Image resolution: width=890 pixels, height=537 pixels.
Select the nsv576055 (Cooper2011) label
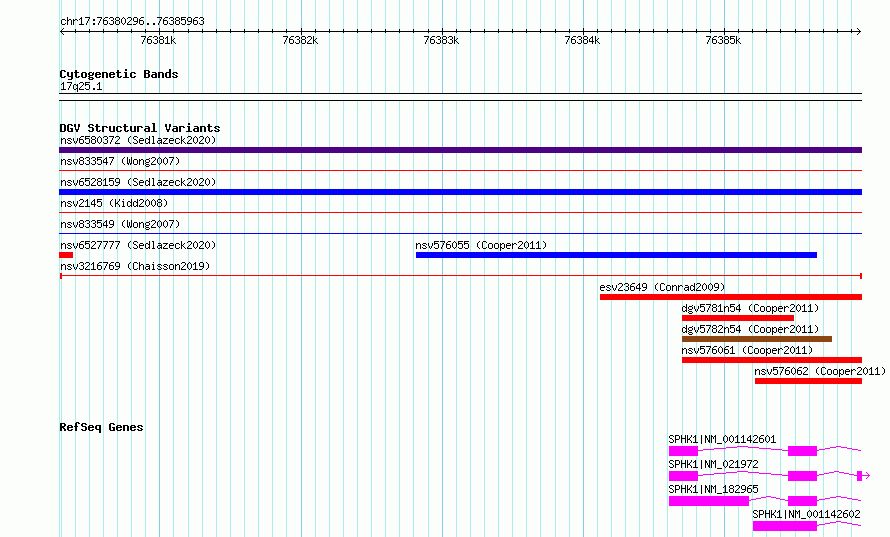(481, 245)
